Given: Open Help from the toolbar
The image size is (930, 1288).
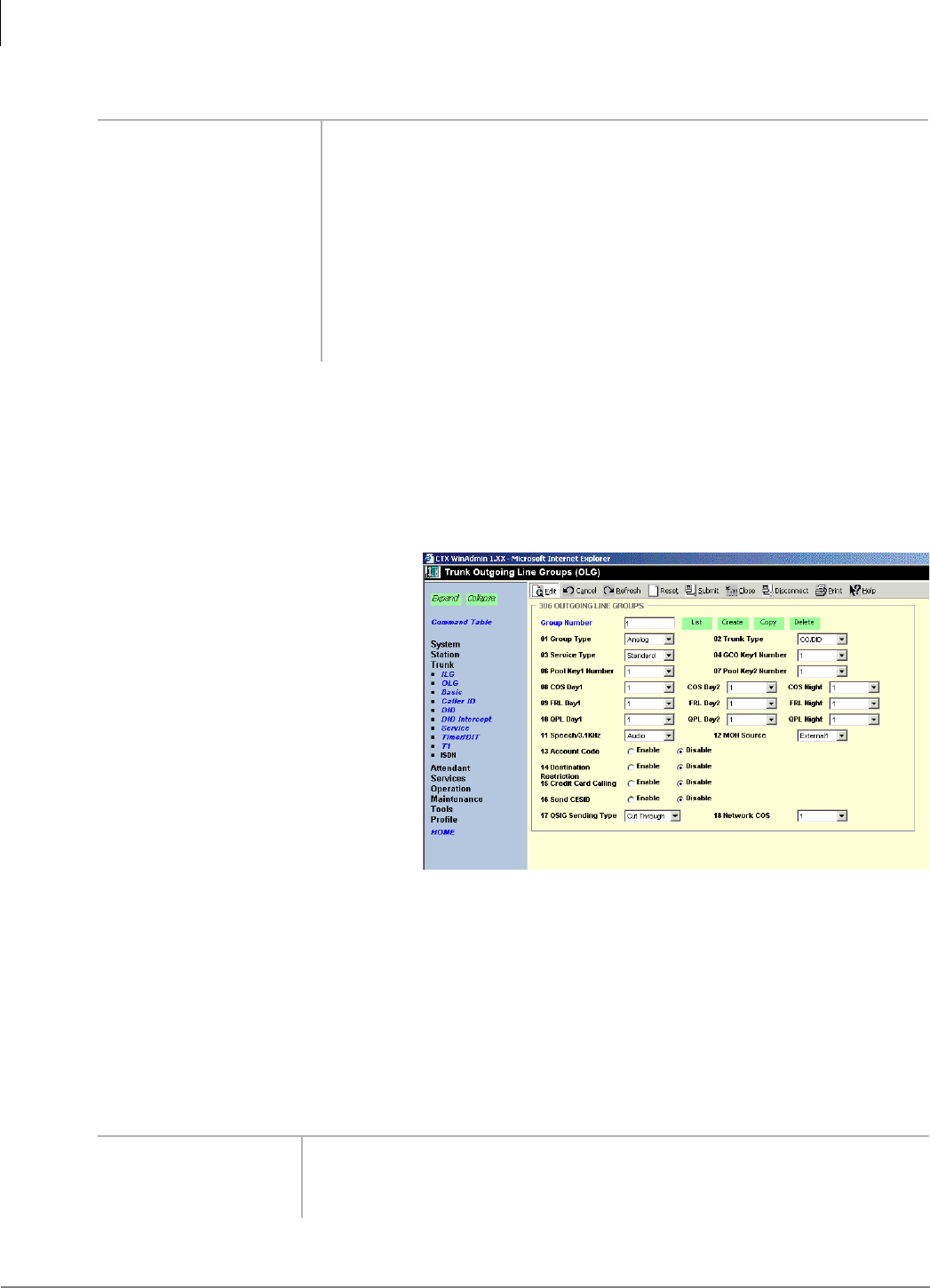Looking at the screenshot, I should click(862, 591).
